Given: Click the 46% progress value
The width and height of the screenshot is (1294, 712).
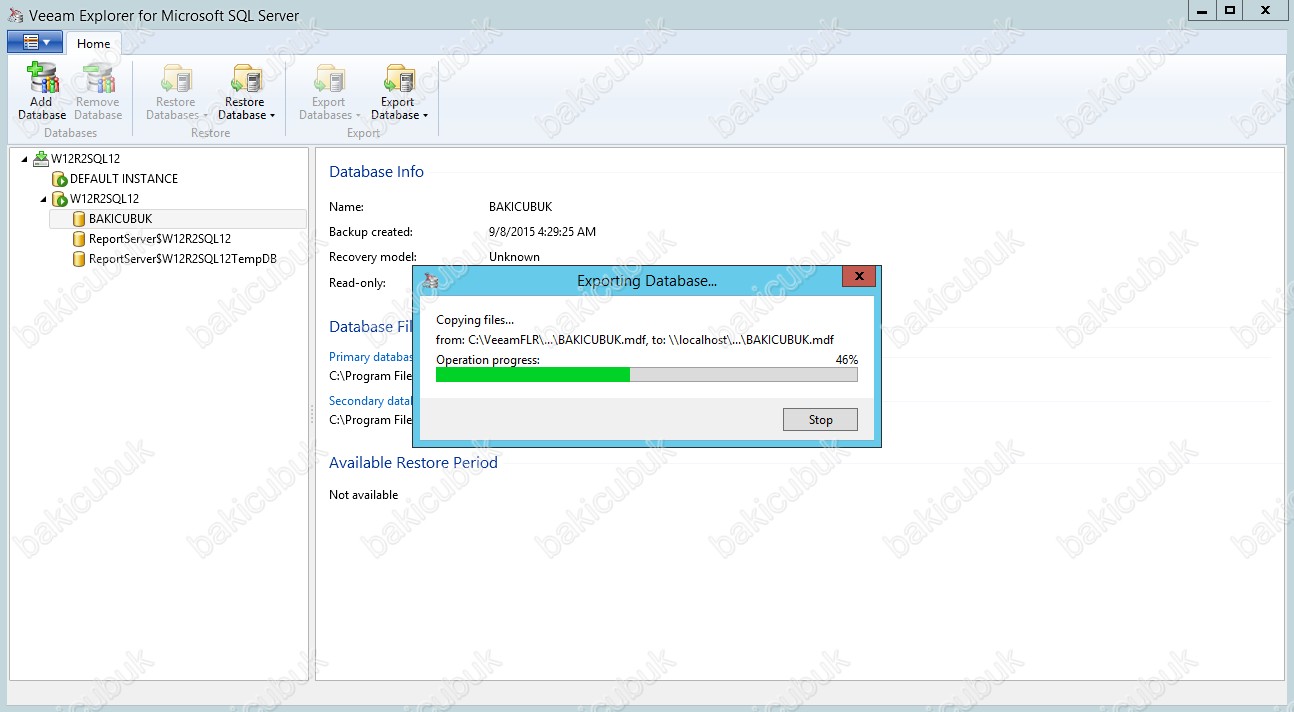Looking at the screenshot, I should (846, 360).
